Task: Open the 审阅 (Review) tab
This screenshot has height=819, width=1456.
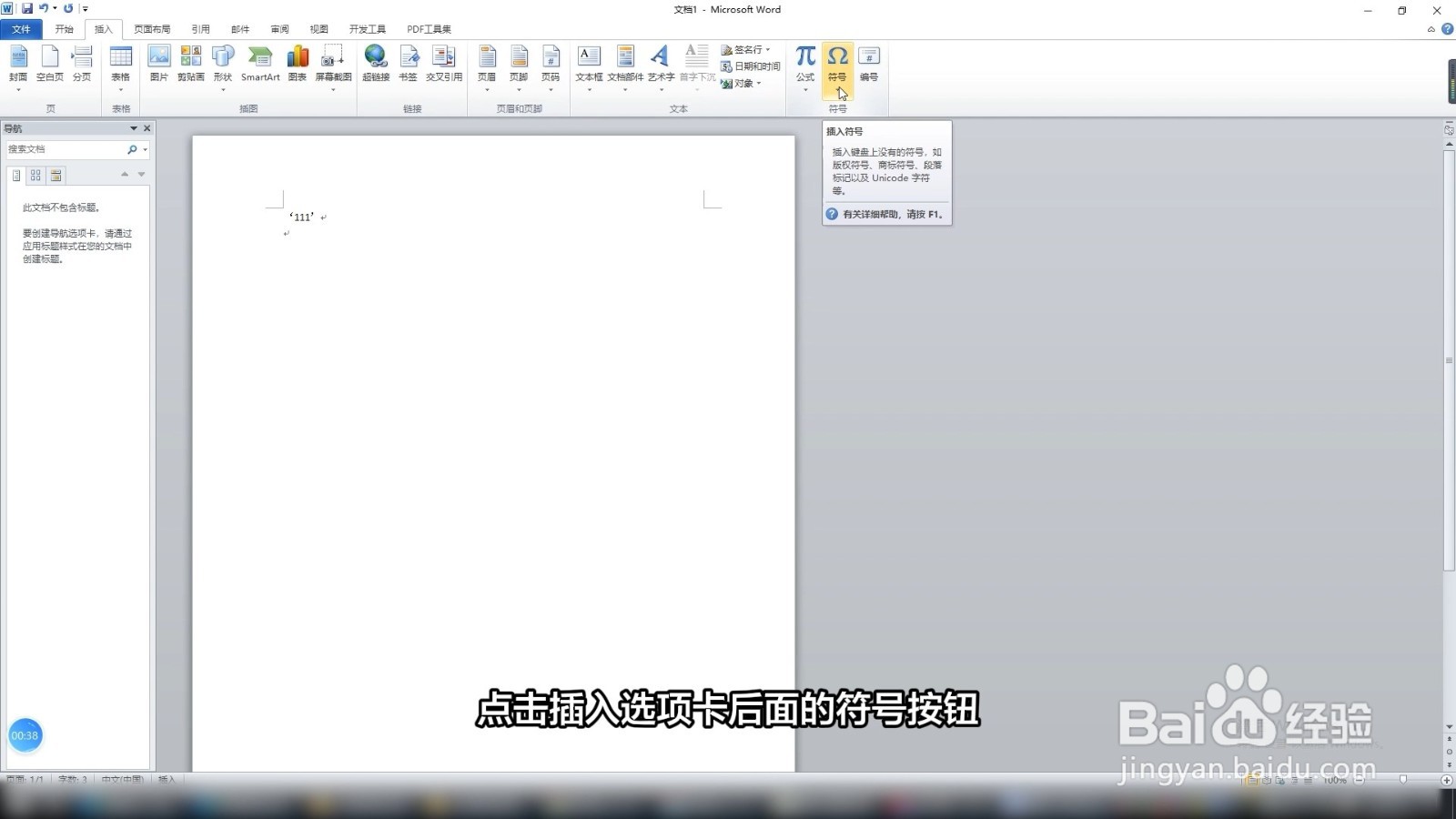Action: (279, 29)
